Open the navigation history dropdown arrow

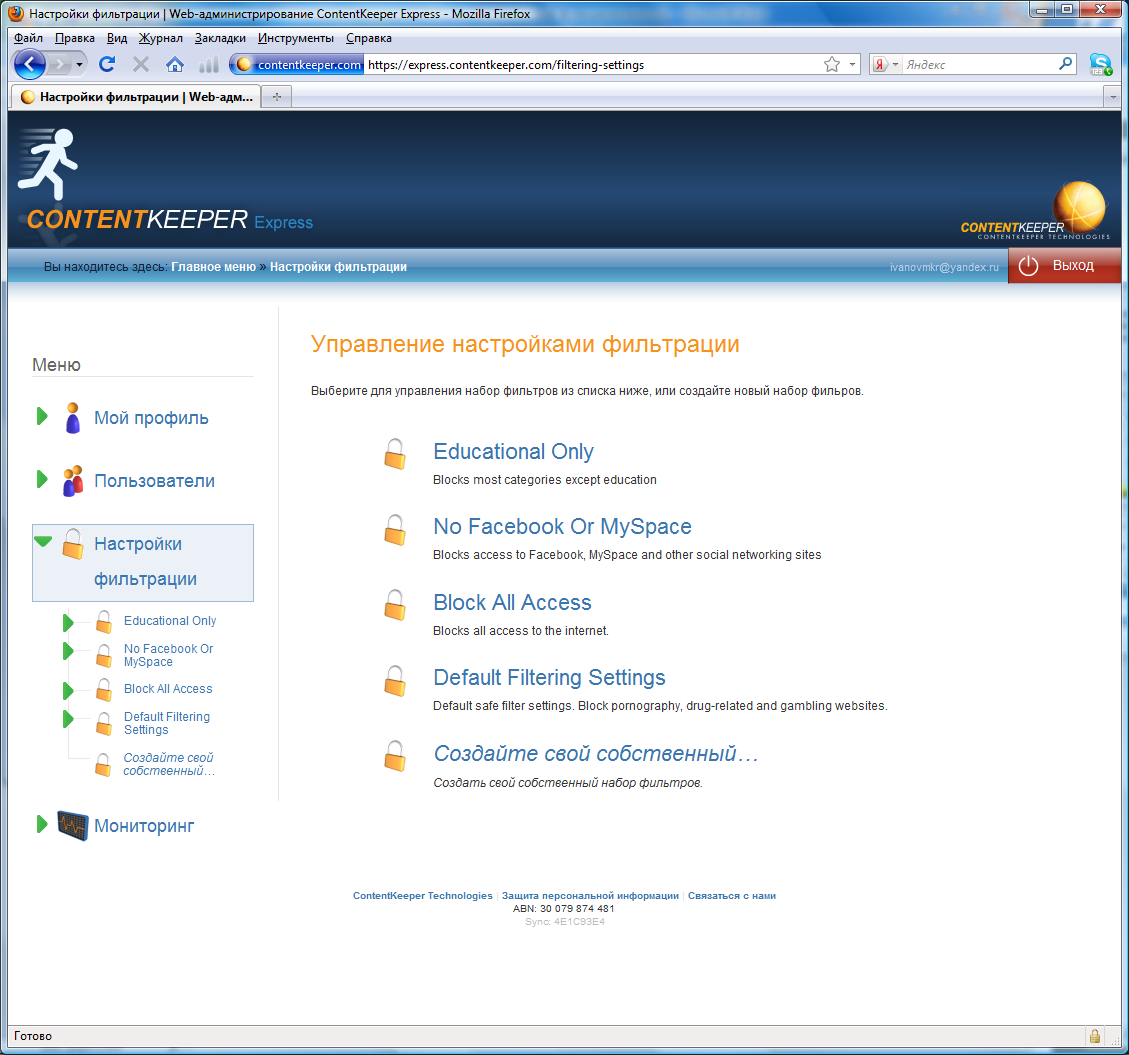79,65
